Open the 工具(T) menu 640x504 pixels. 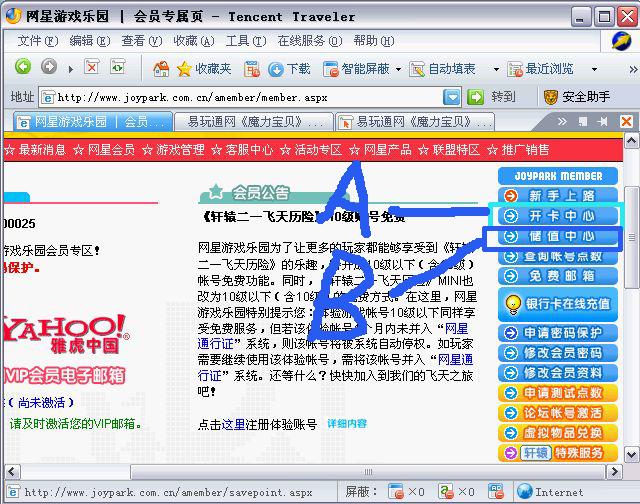[246, 41]
